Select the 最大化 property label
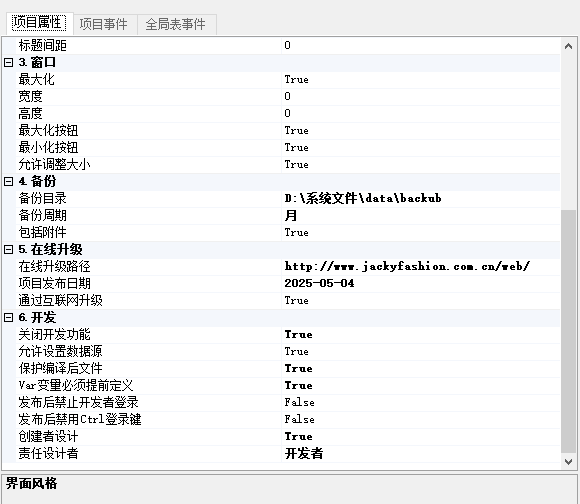This screenshot has height=504, width=580. pos(37,80)
